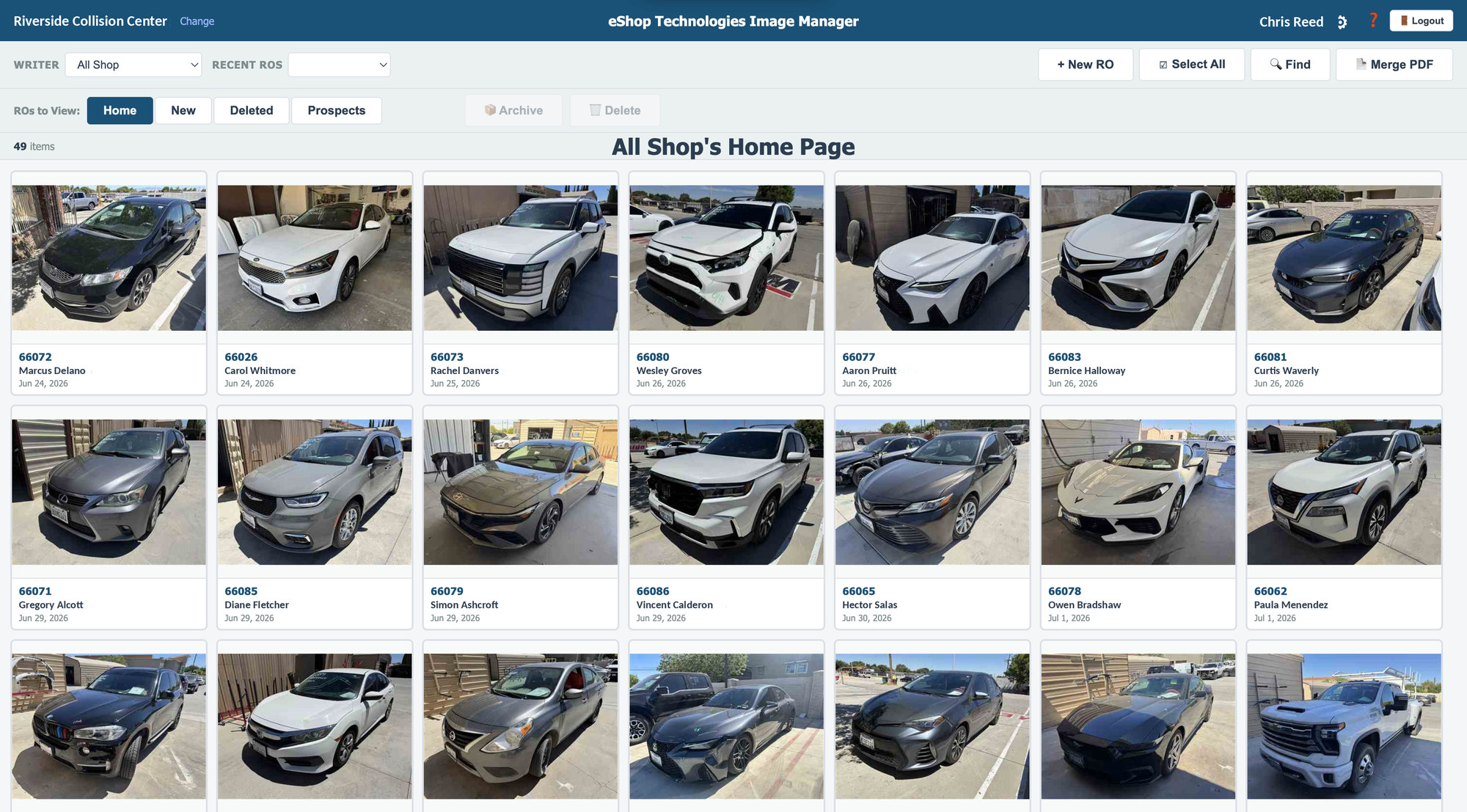This screenshot has width=1467, height=812.
Task: Select customer name Wesley Groves
Action: click(669, 371)
